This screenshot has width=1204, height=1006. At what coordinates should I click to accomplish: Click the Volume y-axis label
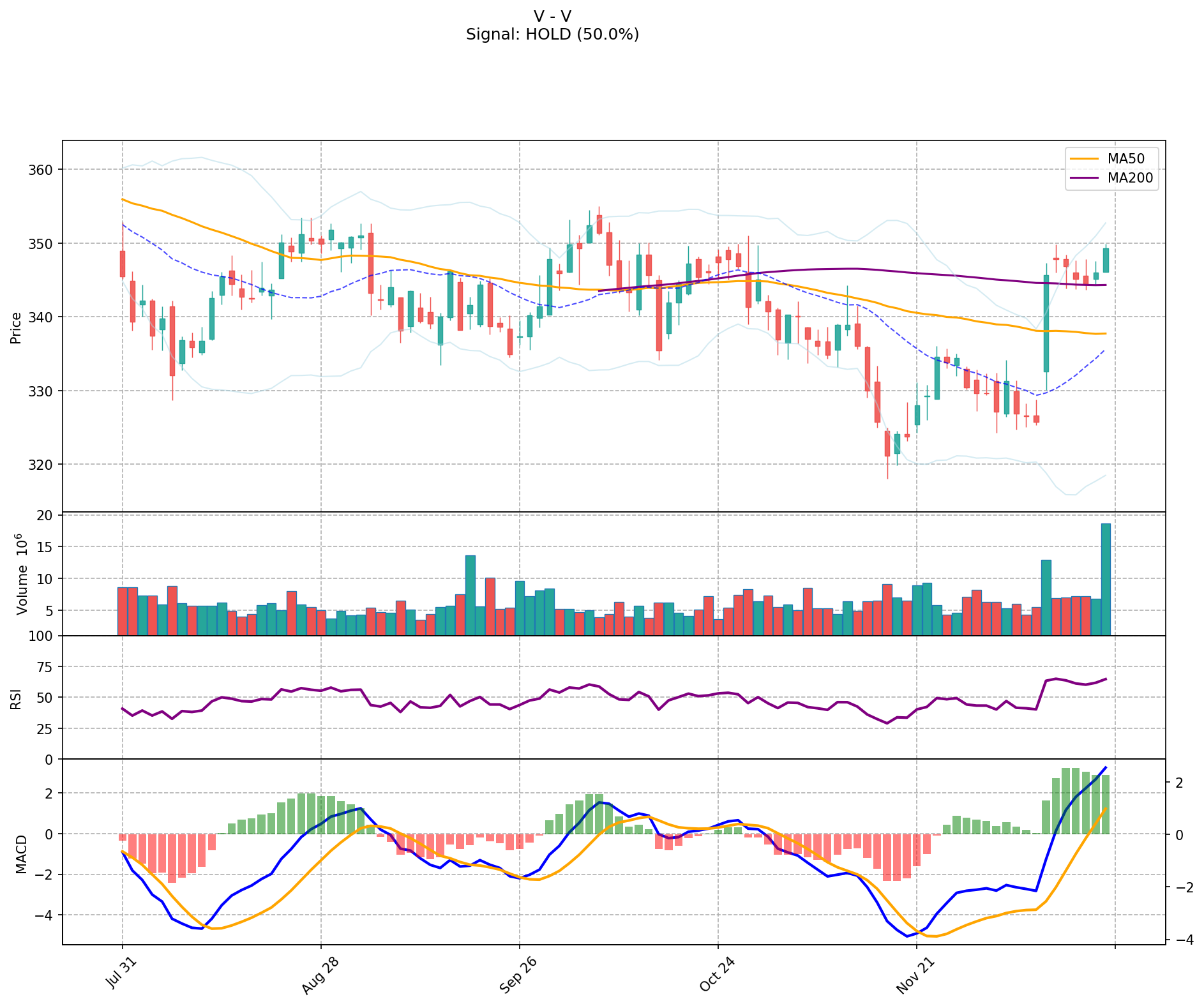[23, 574]
